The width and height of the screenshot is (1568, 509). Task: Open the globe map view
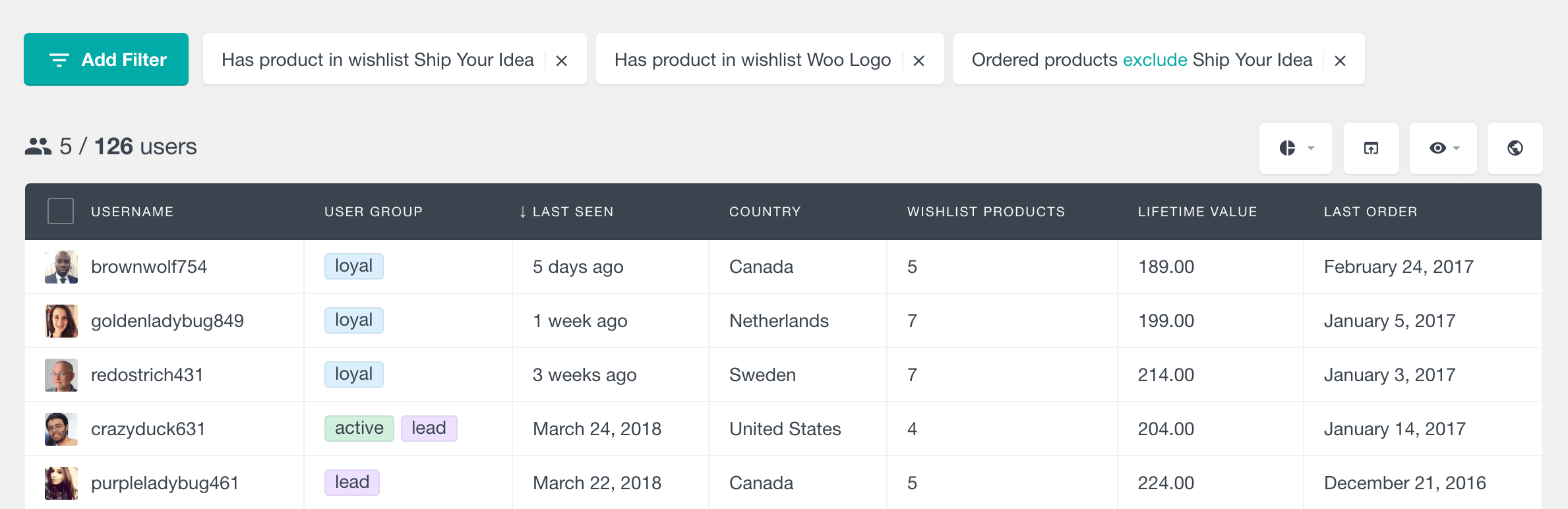click(x=1515, y=148)
